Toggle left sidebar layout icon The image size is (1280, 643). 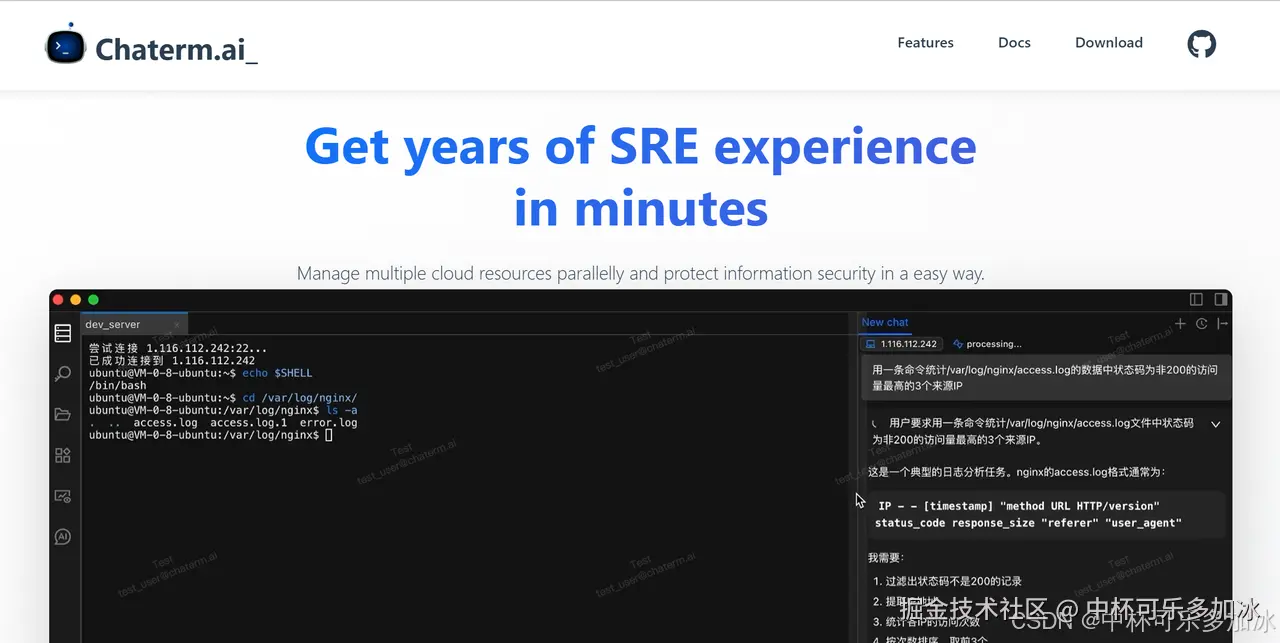coord(1196,299)
